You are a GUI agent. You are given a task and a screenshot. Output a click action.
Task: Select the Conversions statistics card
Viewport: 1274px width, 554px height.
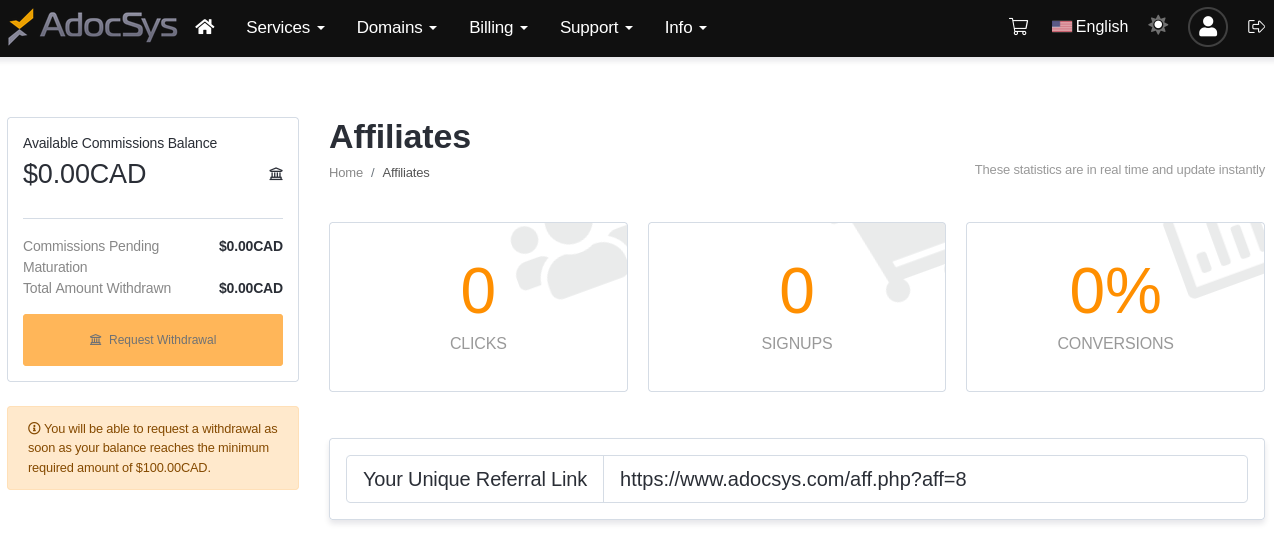[1115, 307]
